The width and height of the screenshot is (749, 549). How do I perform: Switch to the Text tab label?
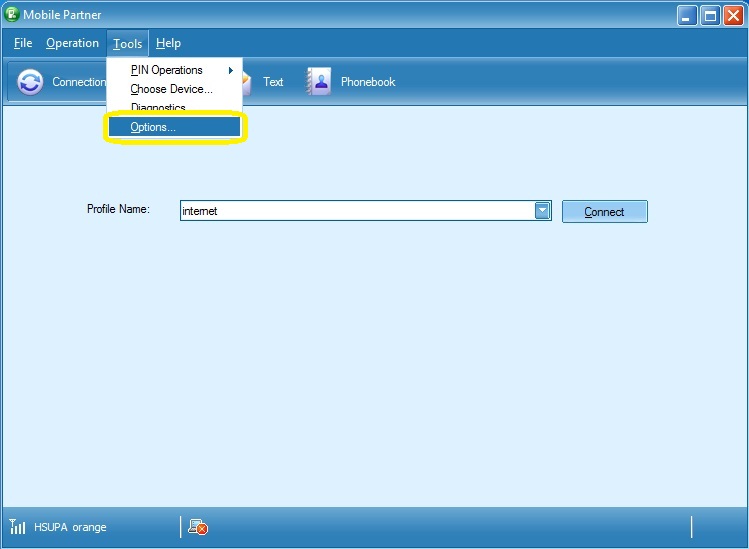273,82
